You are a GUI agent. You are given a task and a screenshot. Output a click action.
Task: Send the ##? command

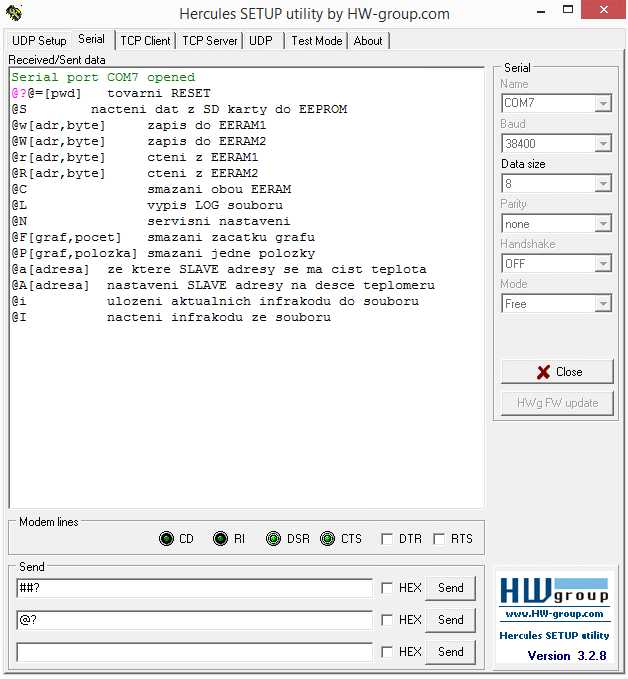[x=450, y=588]
